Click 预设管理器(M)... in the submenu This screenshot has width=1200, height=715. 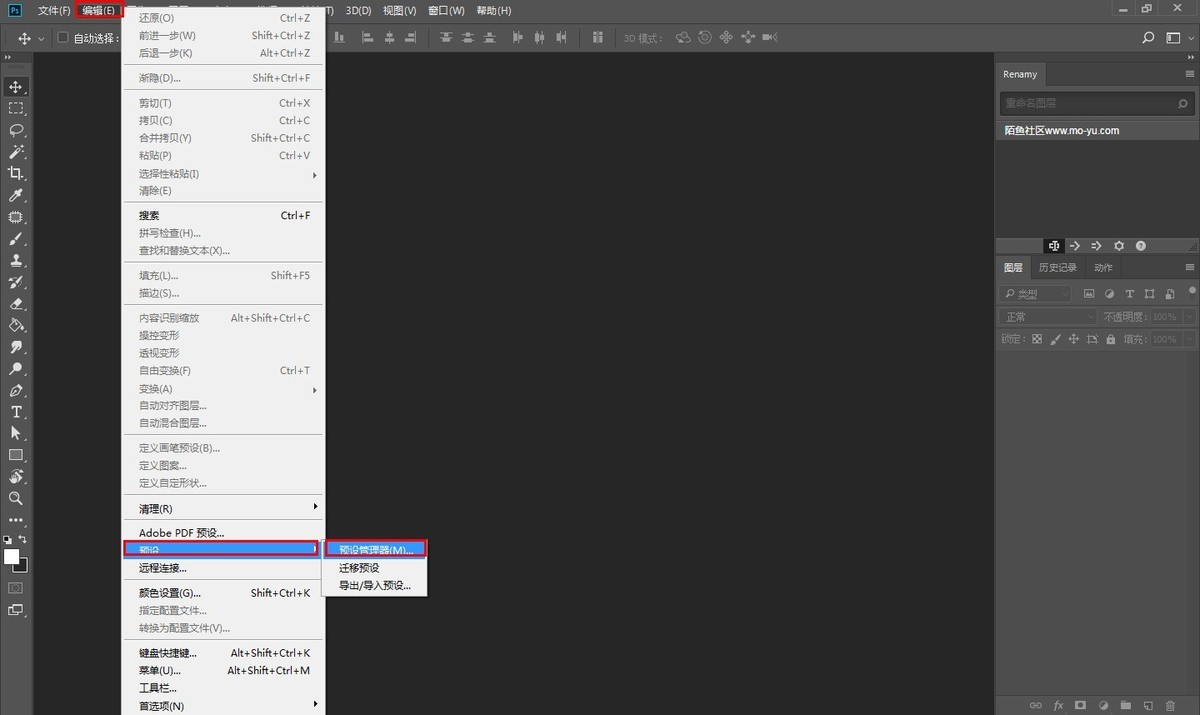coord(375,550)
